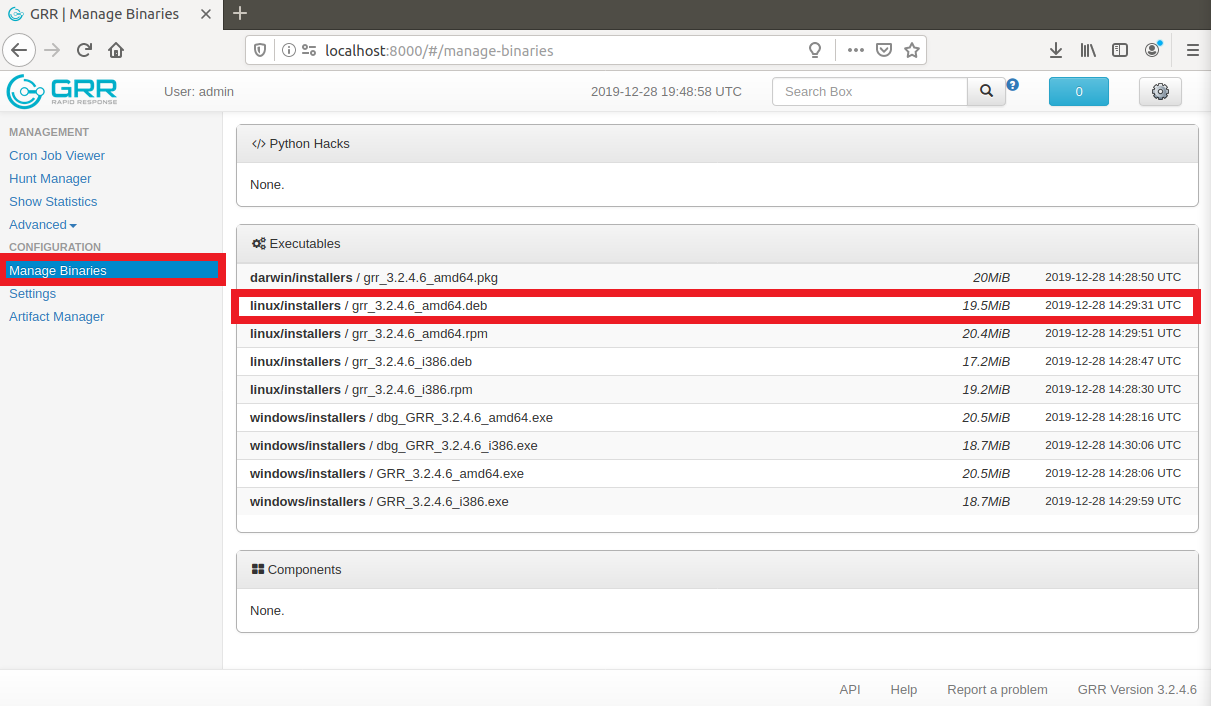1211x706 pixels.
Task: Open Artifact Manager in the sidebar
Action: 57,317
